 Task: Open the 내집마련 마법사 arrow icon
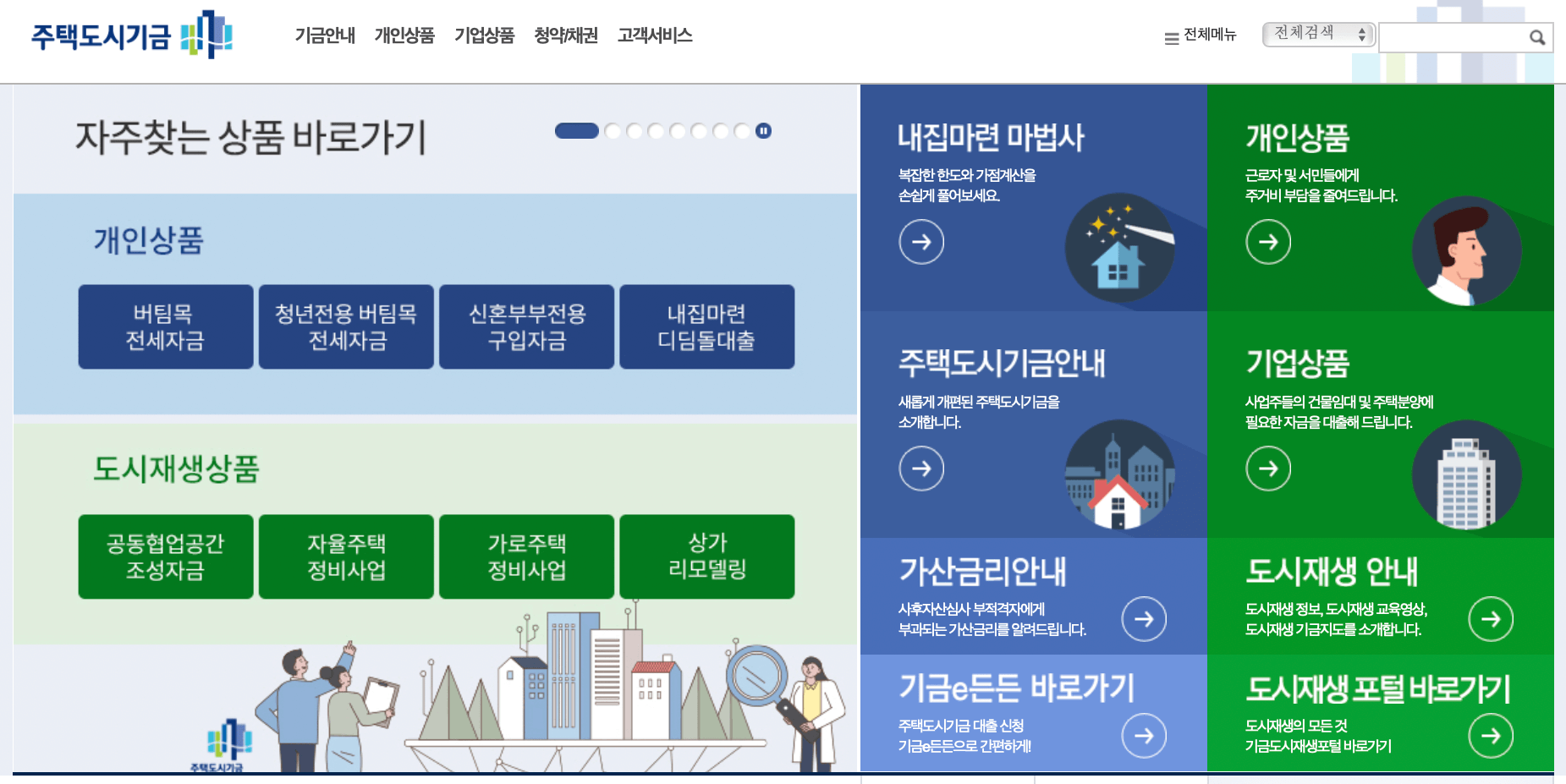[921, 242]
